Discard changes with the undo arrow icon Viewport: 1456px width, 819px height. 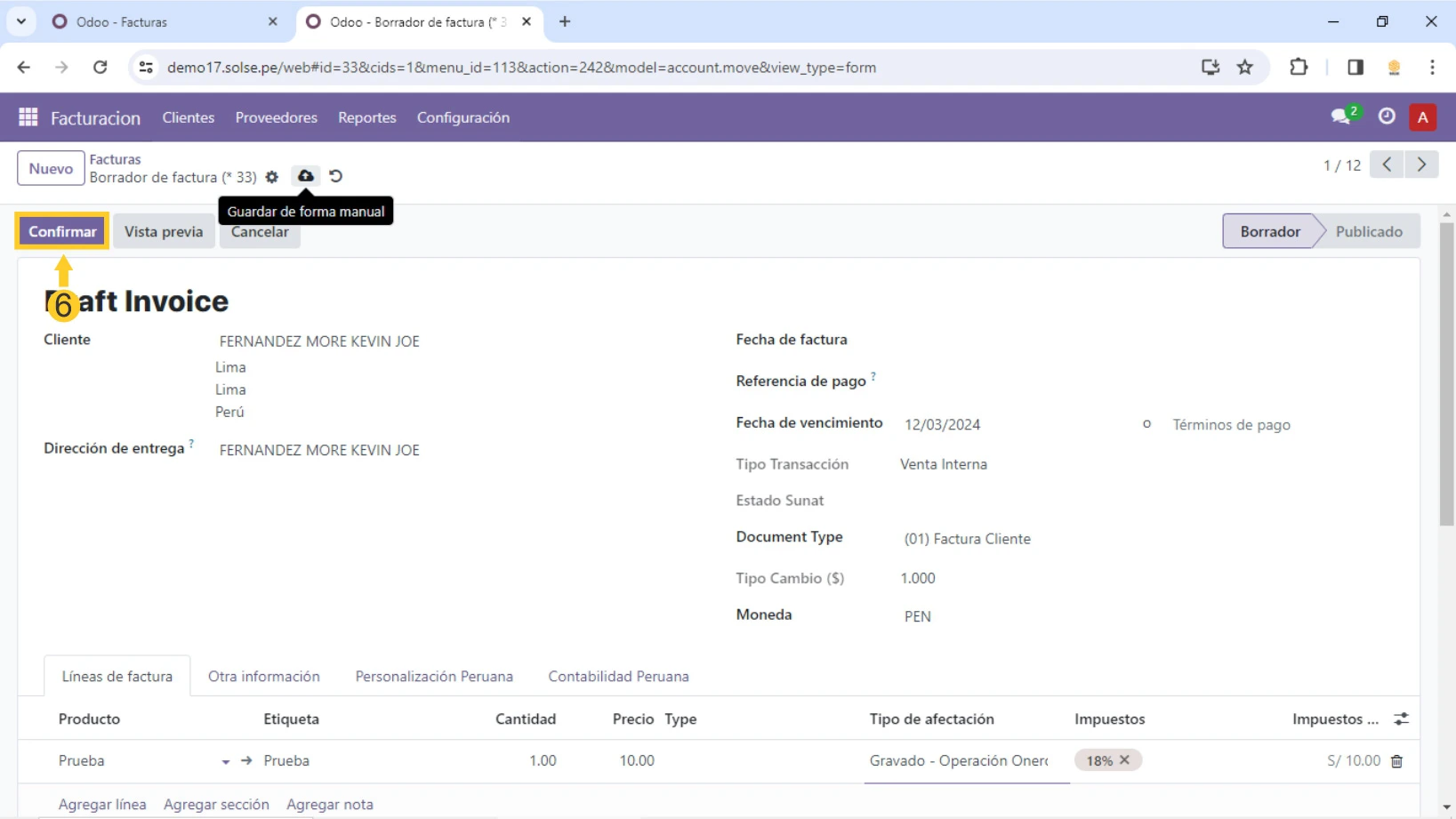[335, 176]
